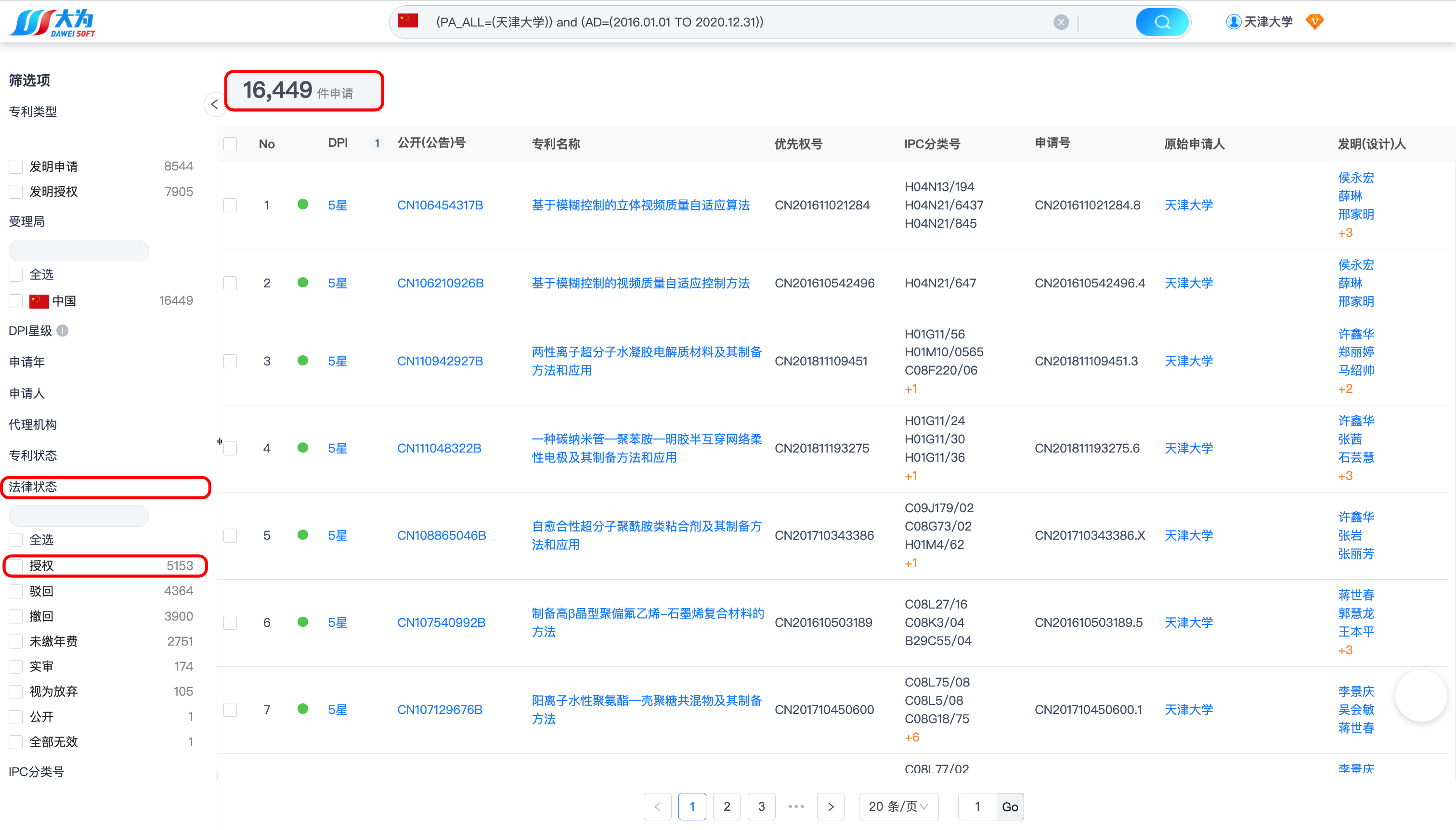Click the page number jump input field
Viewport: 1456px width, 830px height.
977,806
